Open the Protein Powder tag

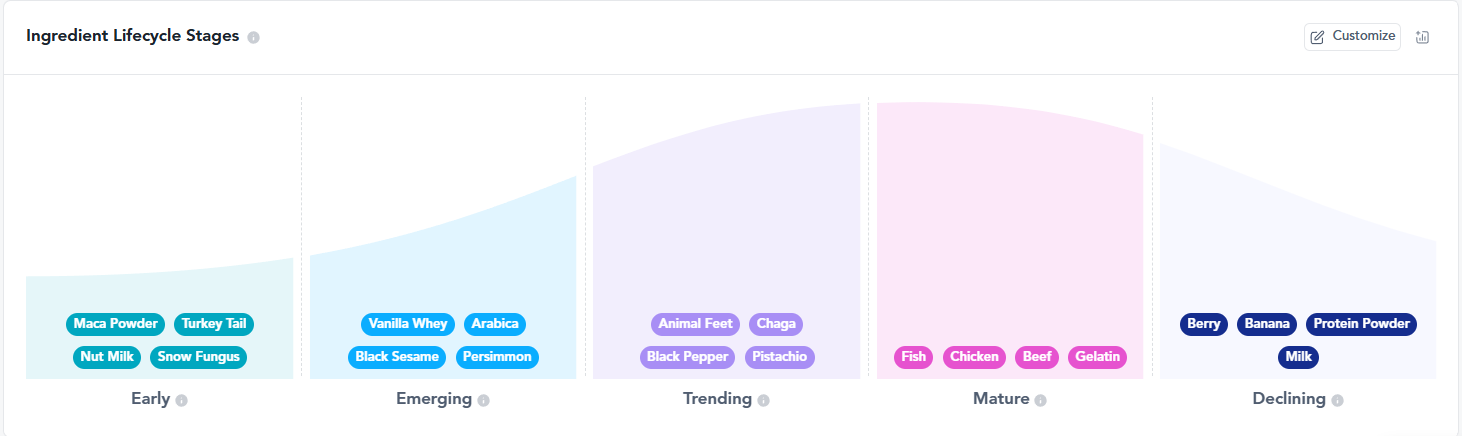click(x=1361, y=324)
